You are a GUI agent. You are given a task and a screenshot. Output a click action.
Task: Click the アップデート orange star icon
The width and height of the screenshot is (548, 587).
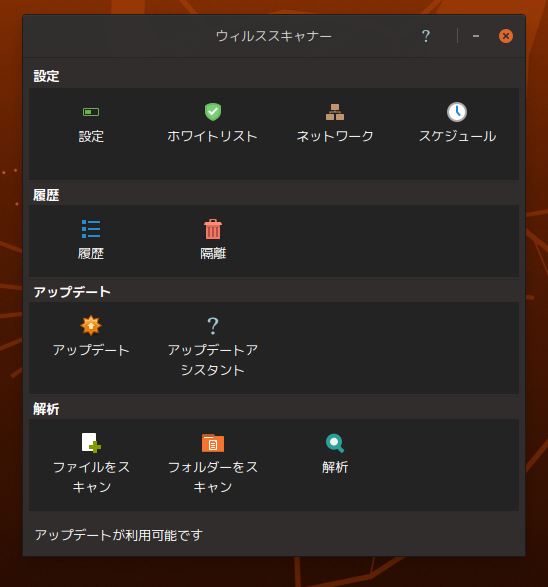click(x=91, y=326)
